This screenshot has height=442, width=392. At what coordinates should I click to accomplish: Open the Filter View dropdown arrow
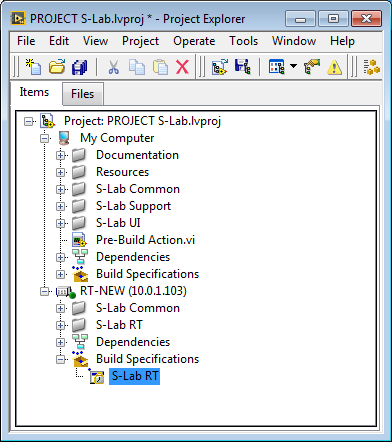293,66
